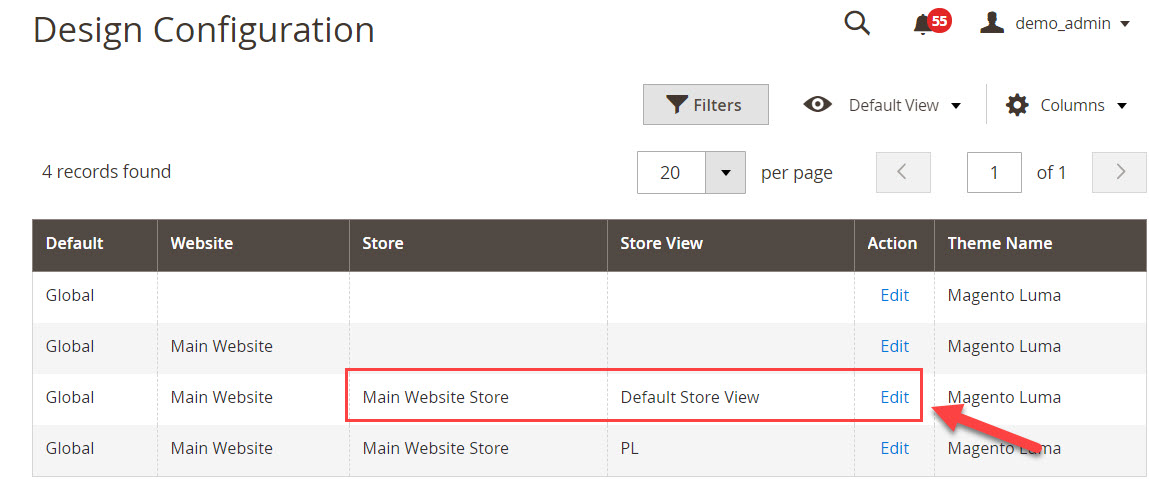Image resolution: width=1149 pixels, height=491 pixels.
Task: Open the per page count dropdown arrow
Action: point(725,172)
